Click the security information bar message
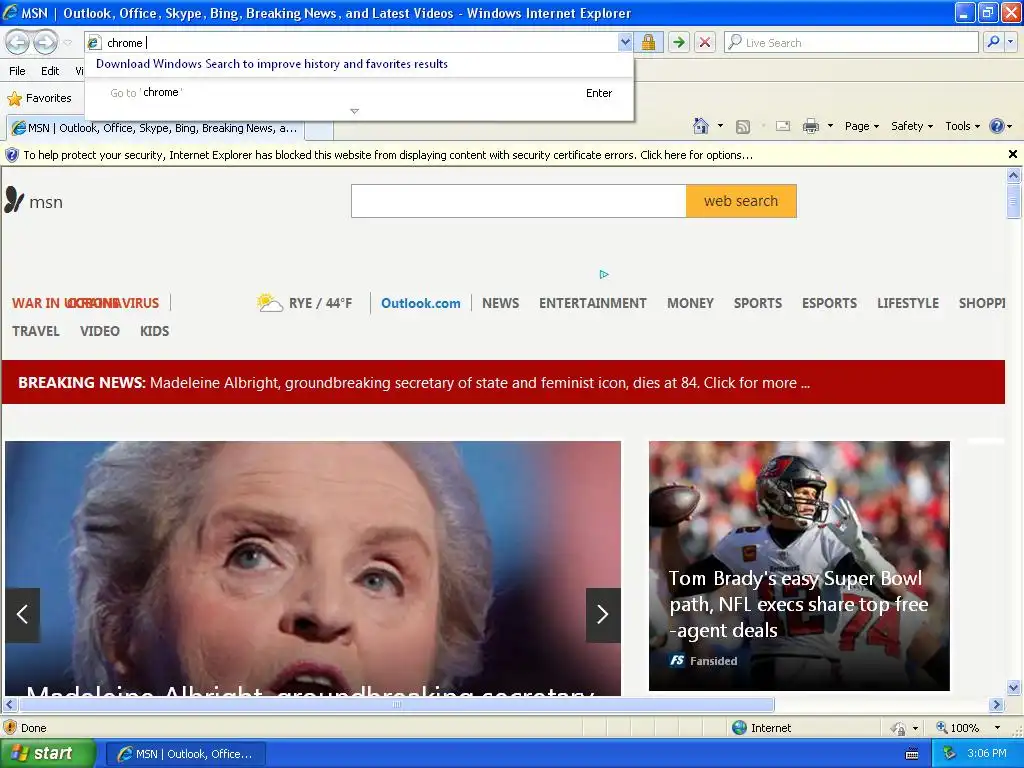The height and width of the screenshot is (768, 1024). pos(388,155)
